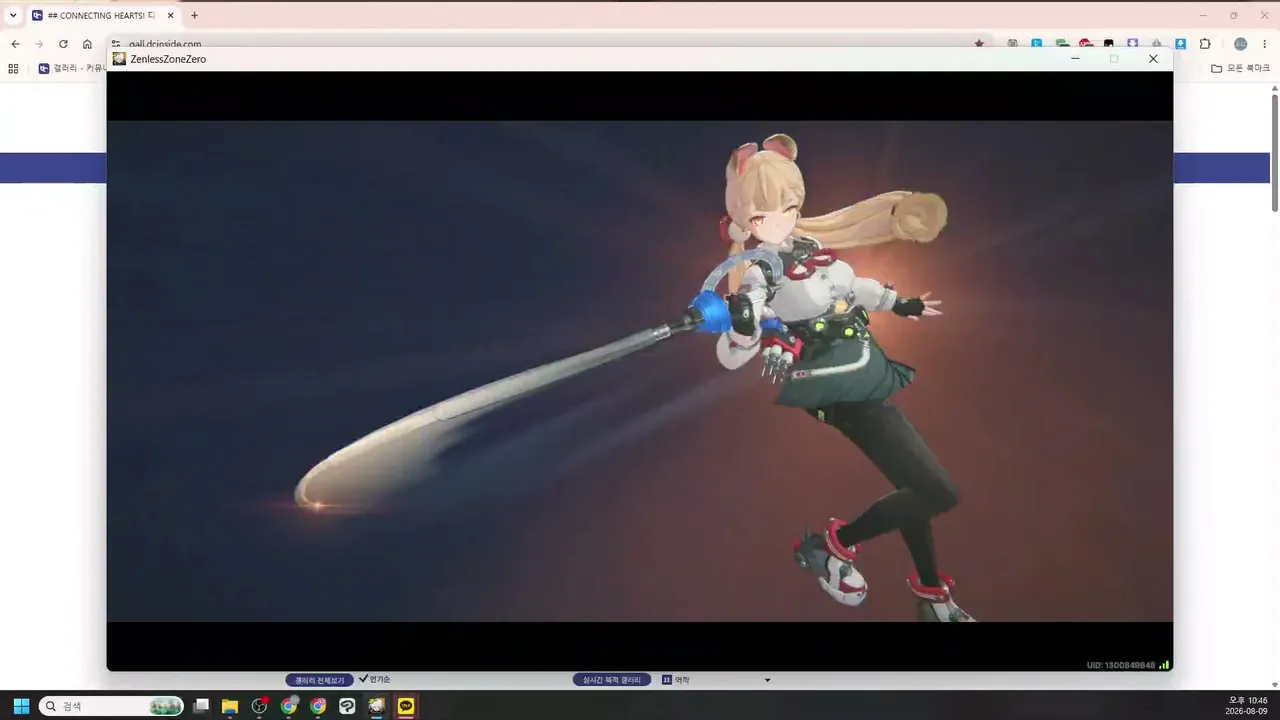
Task: Open the KakaoTalk taskbar icon
Action: [406, 706]
